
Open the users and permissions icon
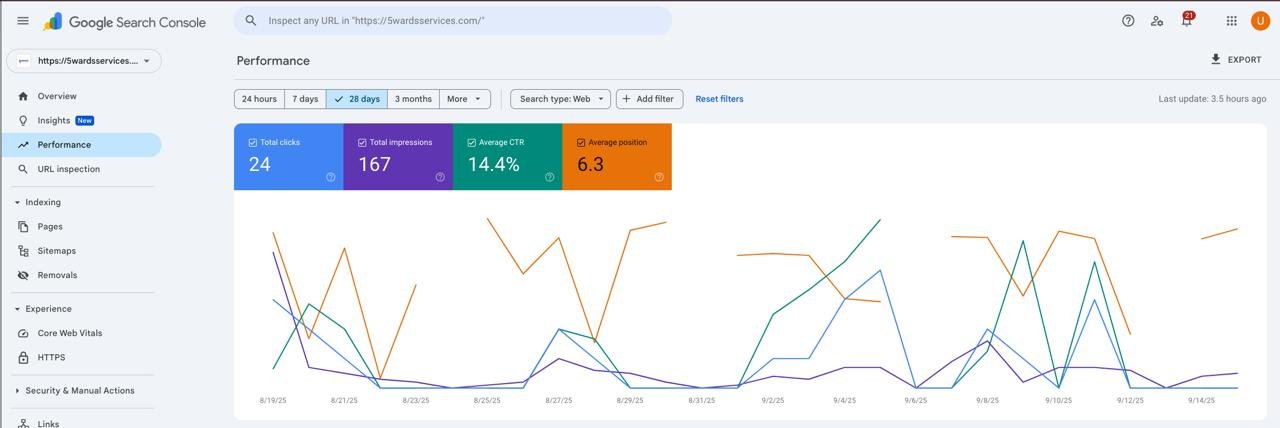[x=1157, y=21]
